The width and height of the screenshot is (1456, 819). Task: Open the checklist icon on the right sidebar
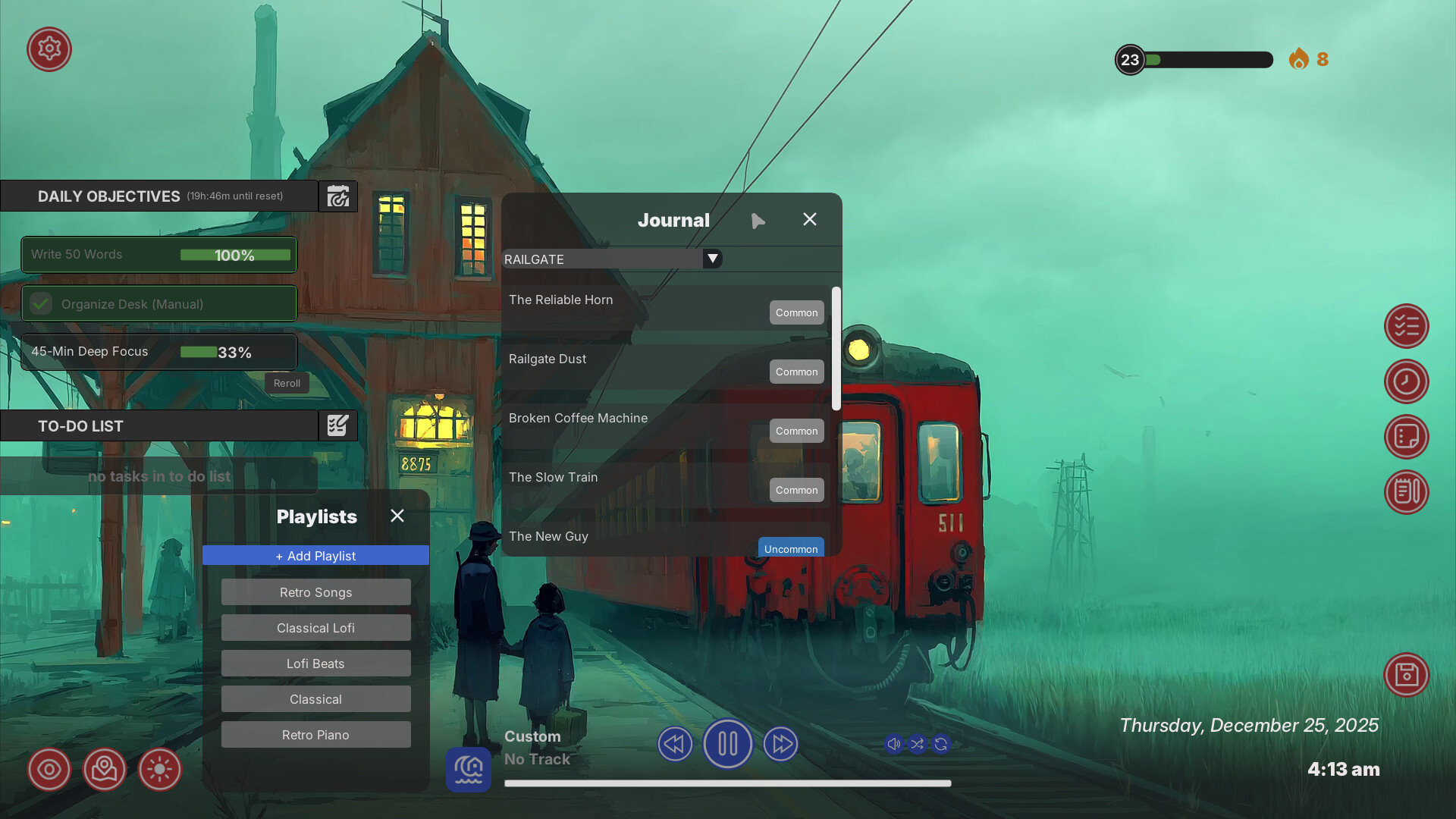(x=1407, y=326)
